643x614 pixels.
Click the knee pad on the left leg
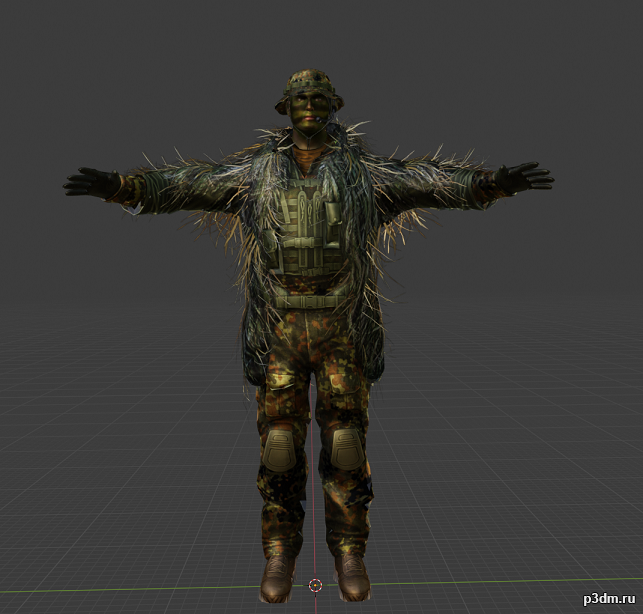click(278, 450)
